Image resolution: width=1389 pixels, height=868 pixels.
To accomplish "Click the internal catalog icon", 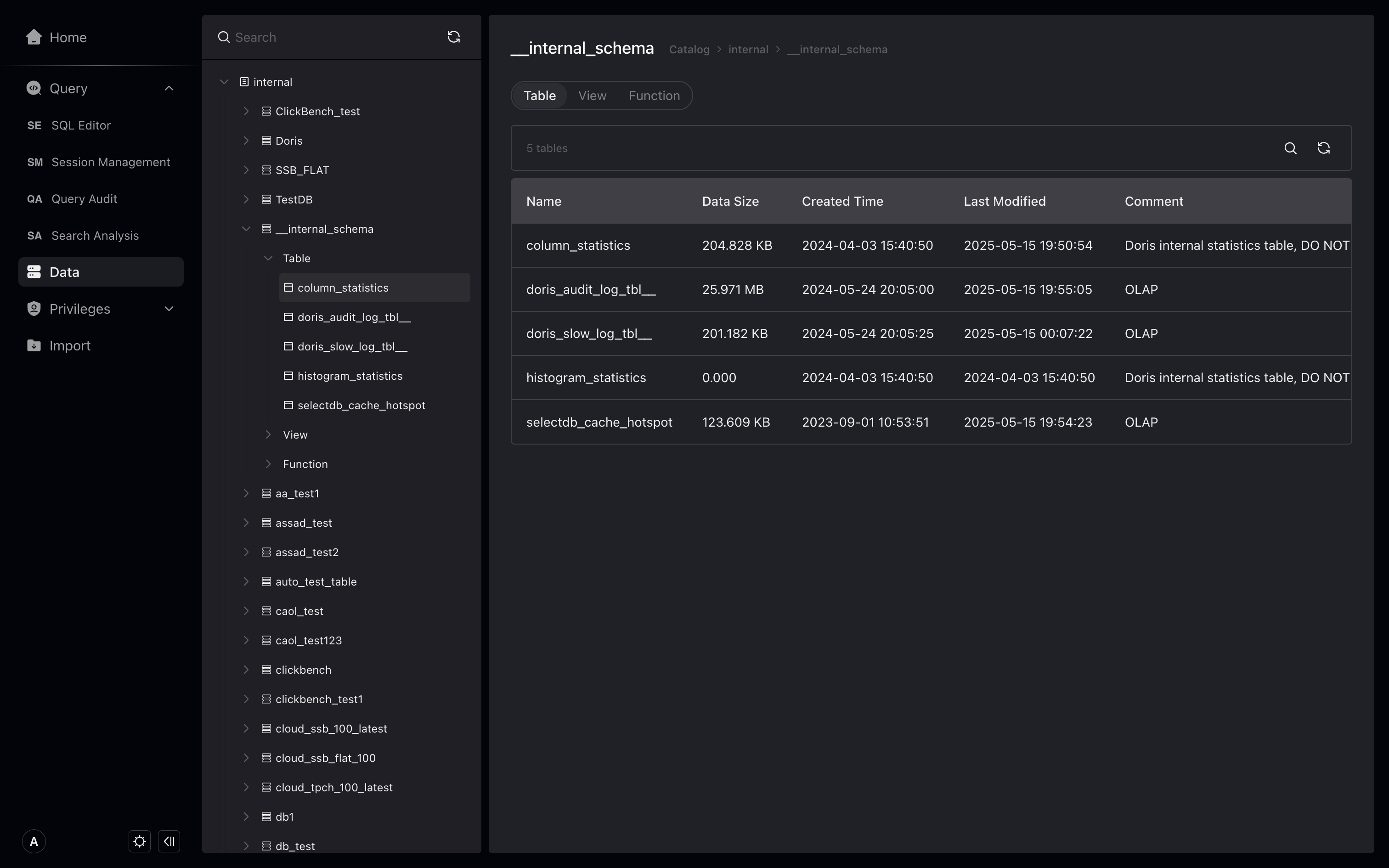I will point(244,82).
